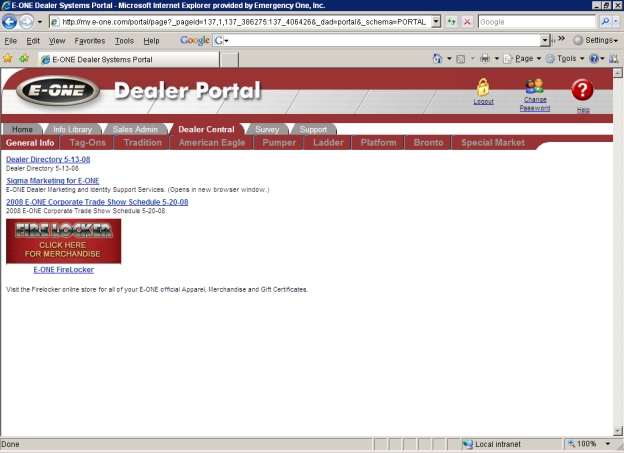This screenshot has width=624, height=453.
Task: Show more Google toolbar buttons chevron
Action: 562,39
